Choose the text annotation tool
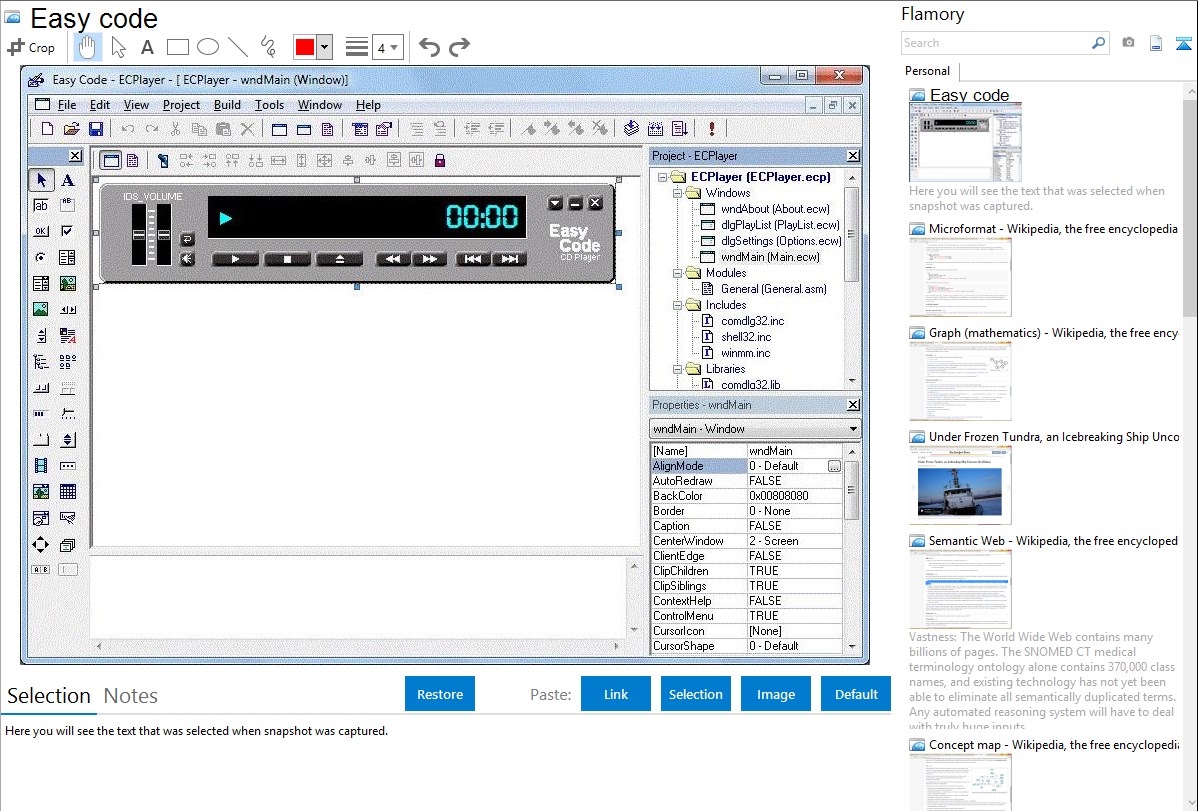Screen dimensions: 1198x811 [147, 47]
